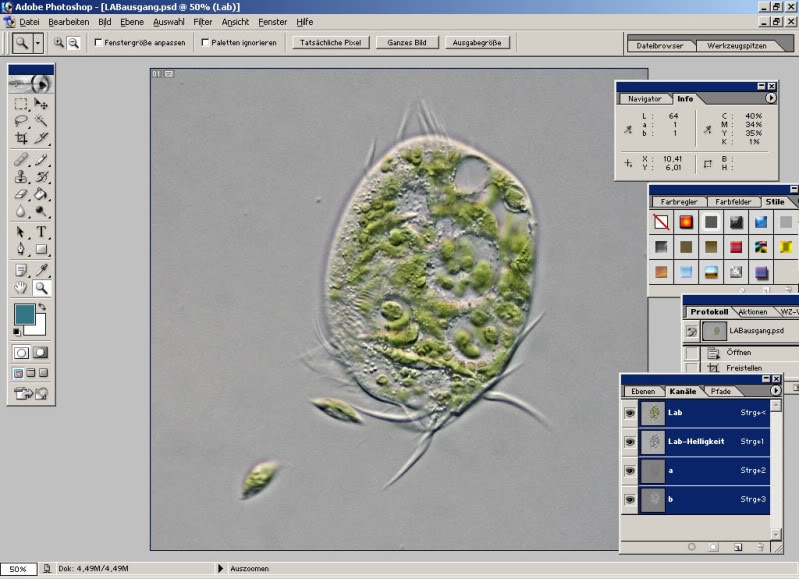Select the Blur tool

(21, 211)
